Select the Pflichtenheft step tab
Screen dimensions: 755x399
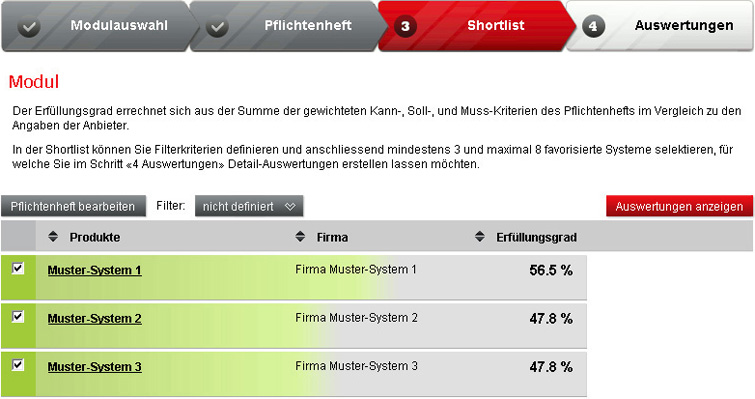[x=285, y=26]
